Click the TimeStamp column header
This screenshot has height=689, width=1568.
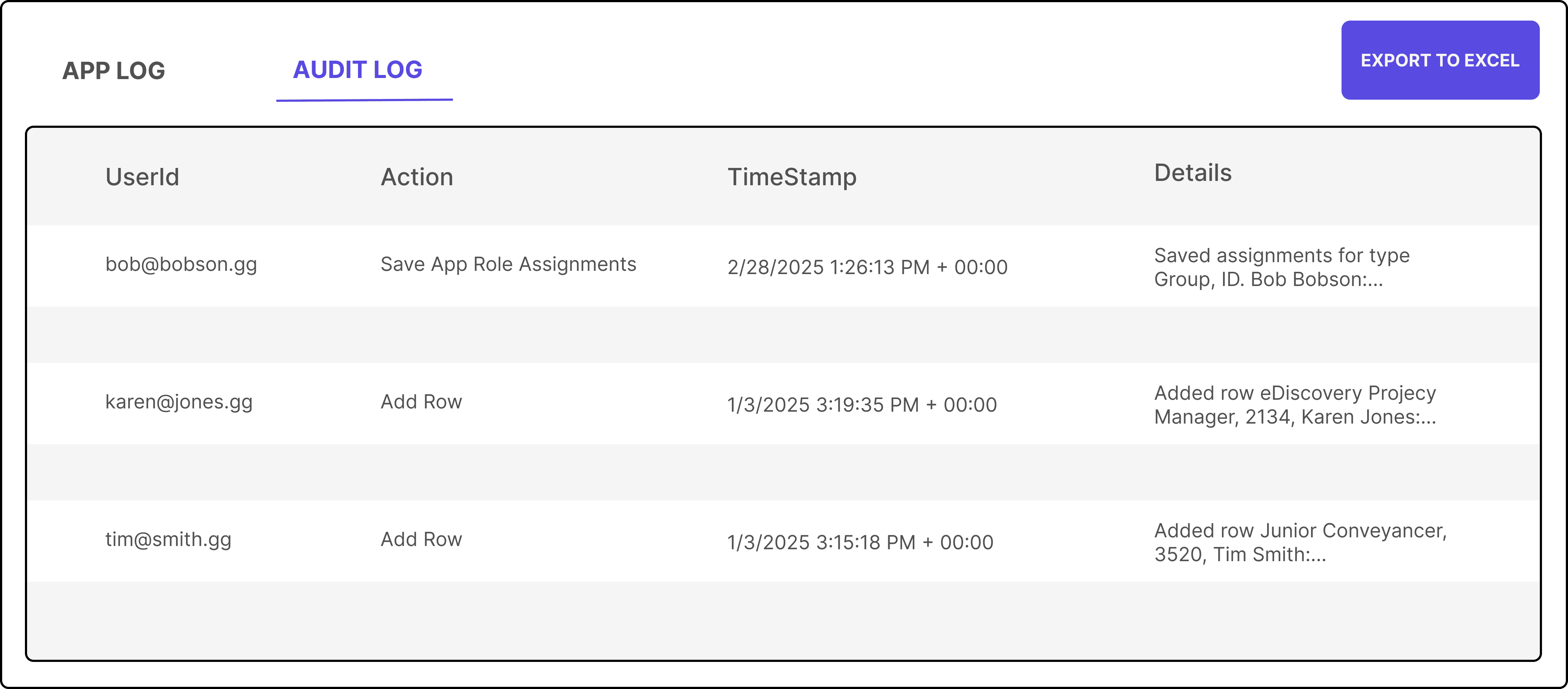[792, 177]
